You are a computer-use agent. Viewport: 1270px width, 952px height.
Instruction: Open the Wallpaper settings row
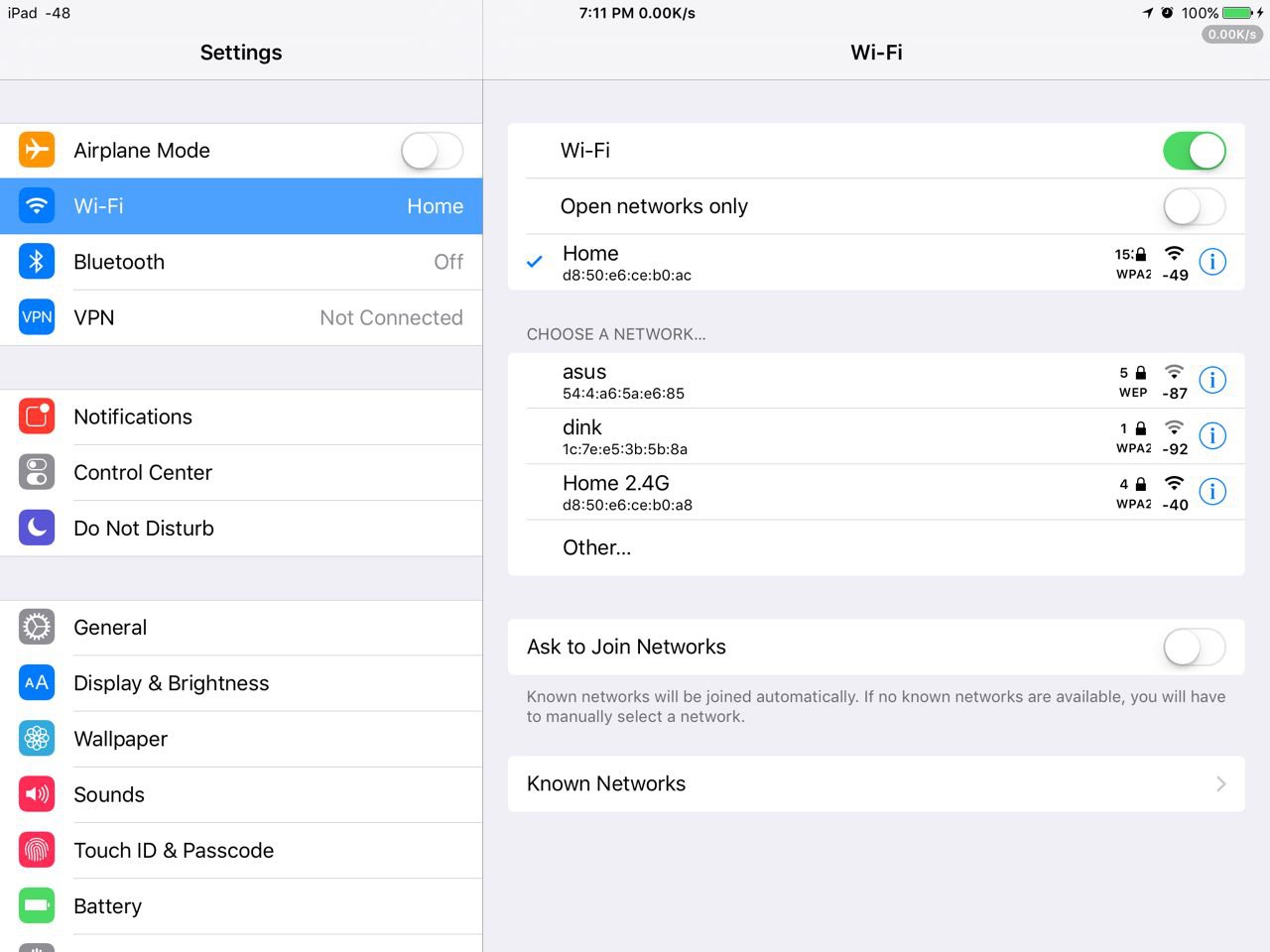tap(241, 739)
